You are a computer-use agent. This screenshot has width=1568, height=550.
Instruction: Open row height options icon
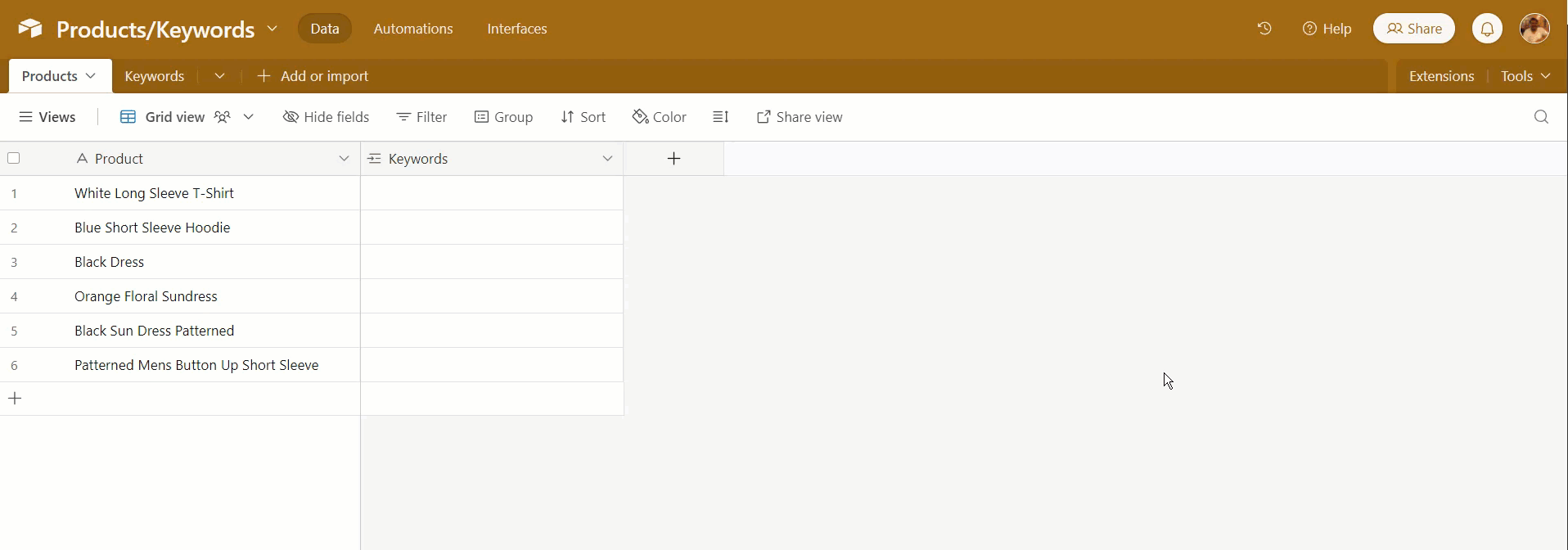[x=720, y=117]
